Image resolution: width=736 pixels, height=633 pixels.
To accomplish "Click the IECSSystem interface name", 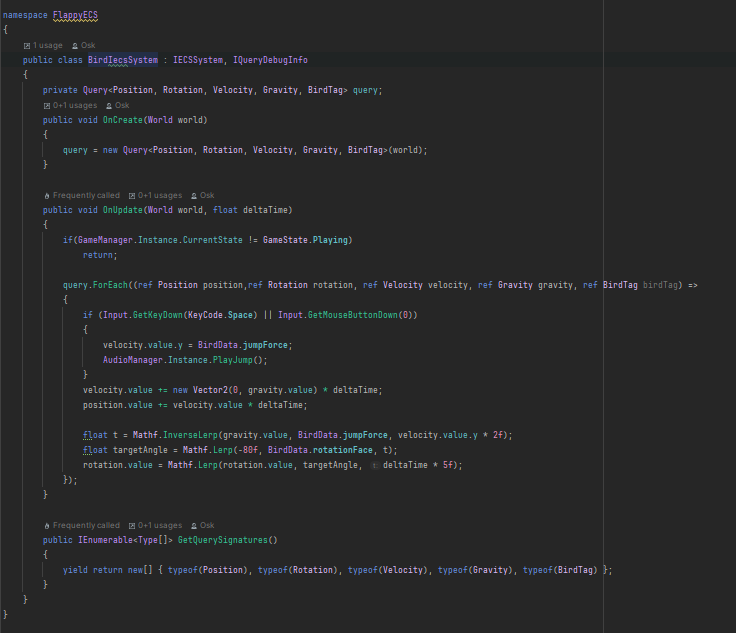I will [198, 60].
